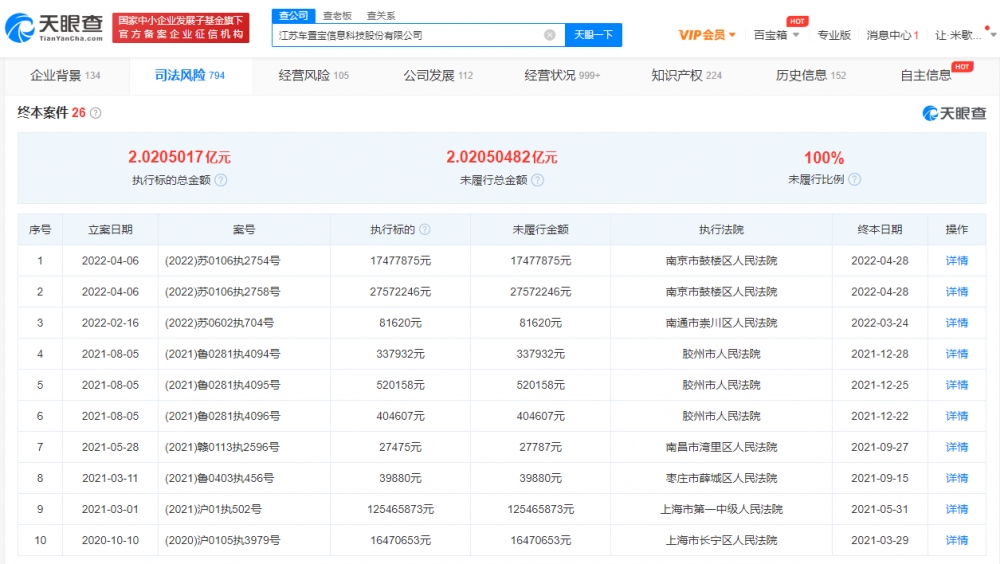Screen dimensions: 1000x564
Task: Click the 125465873元 执行标的 amount
Action: [401, 509]
